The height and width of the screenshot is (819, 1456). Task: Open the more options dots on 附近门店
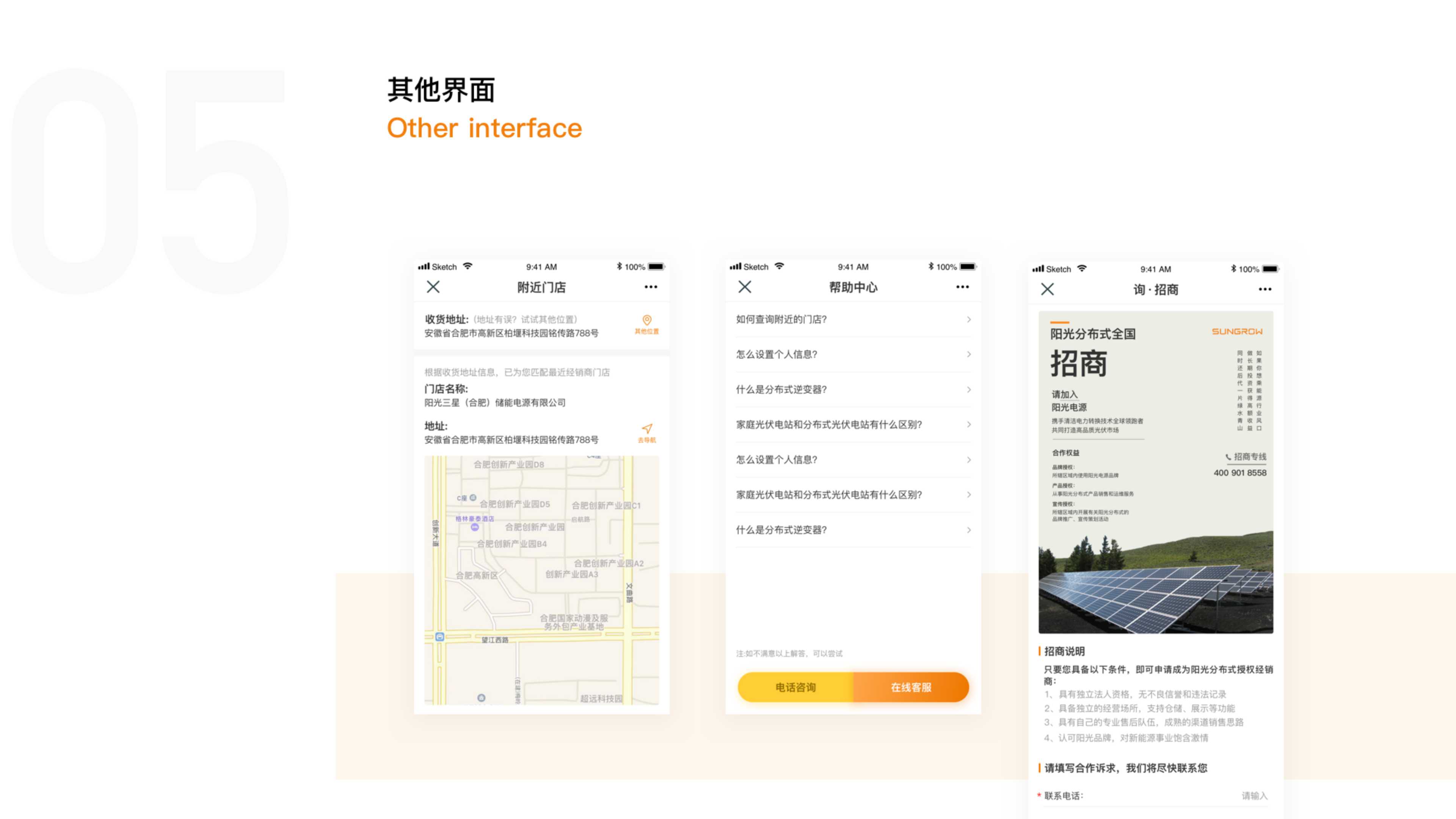[x=651, y=287]
